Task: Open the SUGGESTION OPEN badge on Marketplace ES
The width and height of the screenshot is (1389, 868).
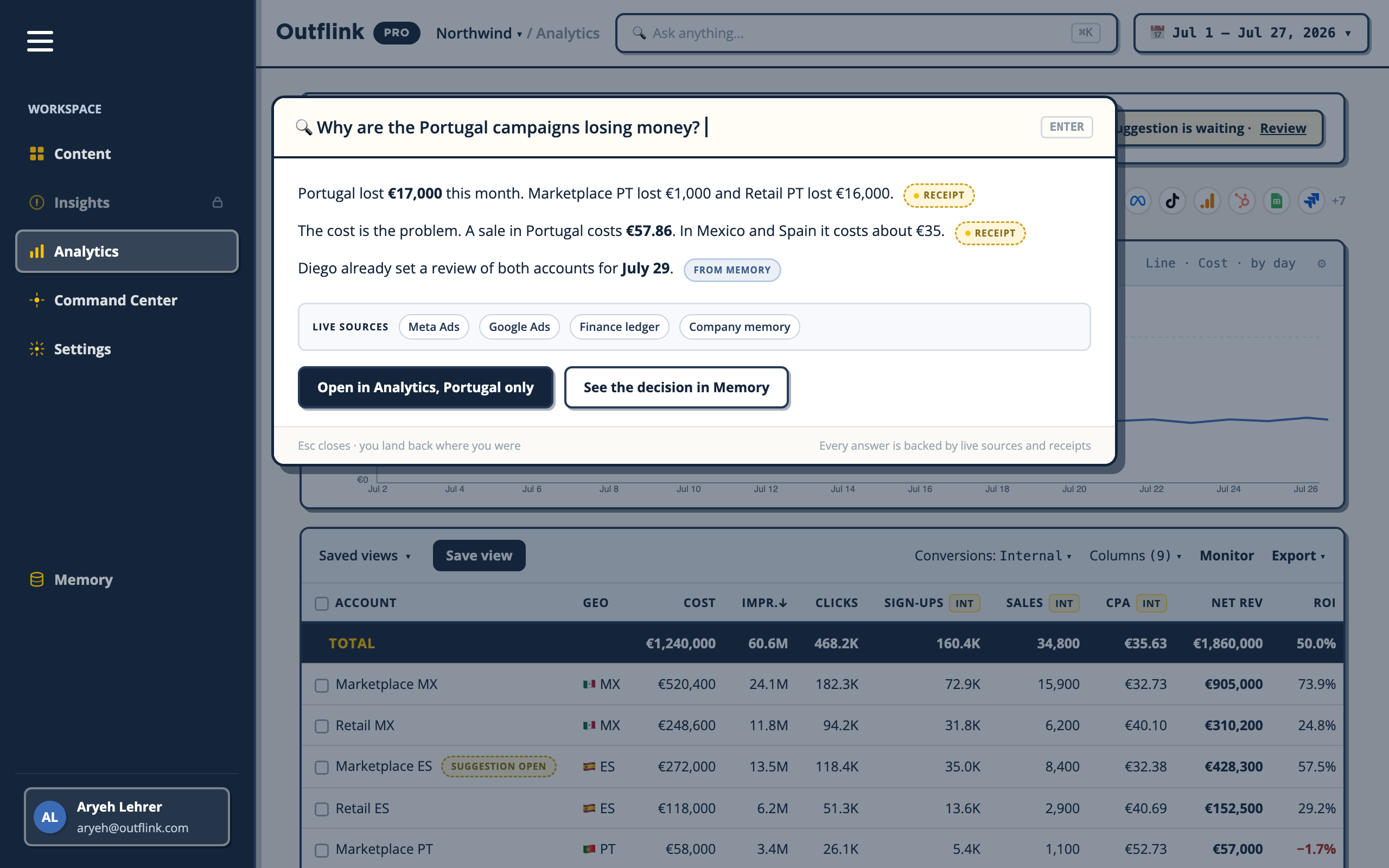Action: pos(498,767)
